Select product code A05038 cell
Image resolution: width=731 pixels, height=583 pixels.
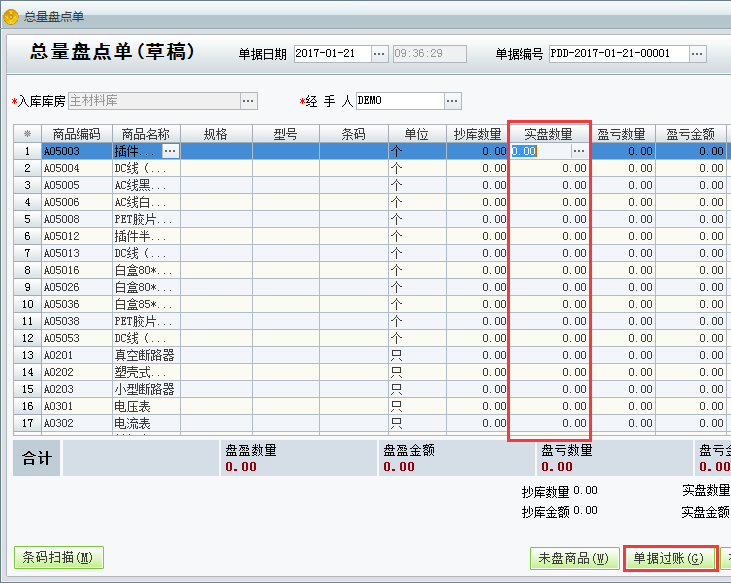point(77,321)
